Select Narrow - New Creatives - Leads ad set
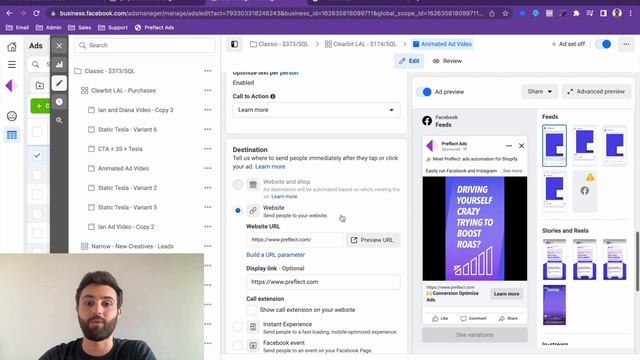This screenshot has height=360, width=640. (132, 247)
